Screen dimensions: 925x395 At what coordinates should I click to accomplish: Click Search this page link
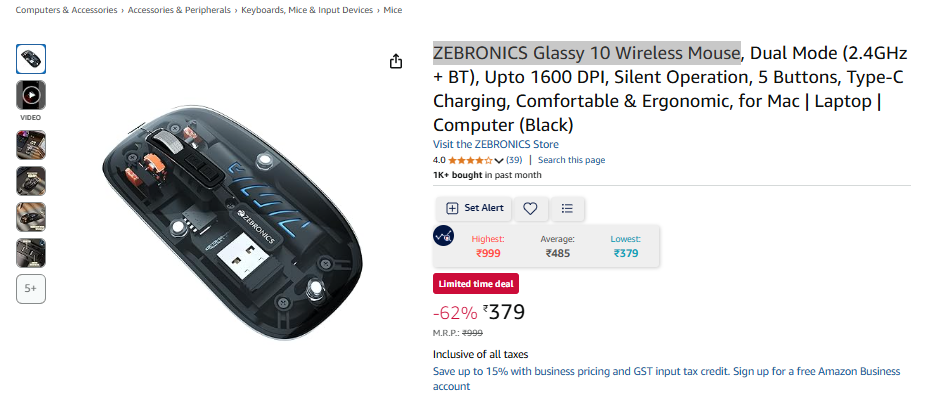pyautogui.click(x=572, y=160)
